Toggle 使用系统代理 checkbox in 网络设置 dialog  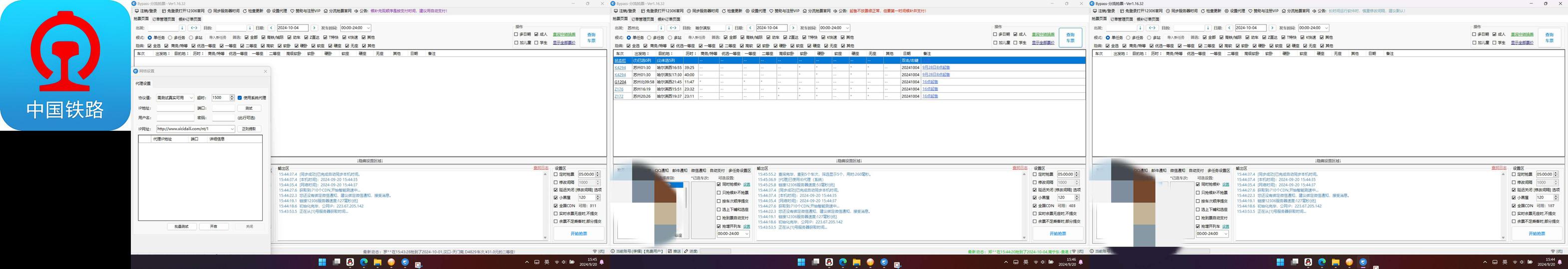(x=240, y=97)
